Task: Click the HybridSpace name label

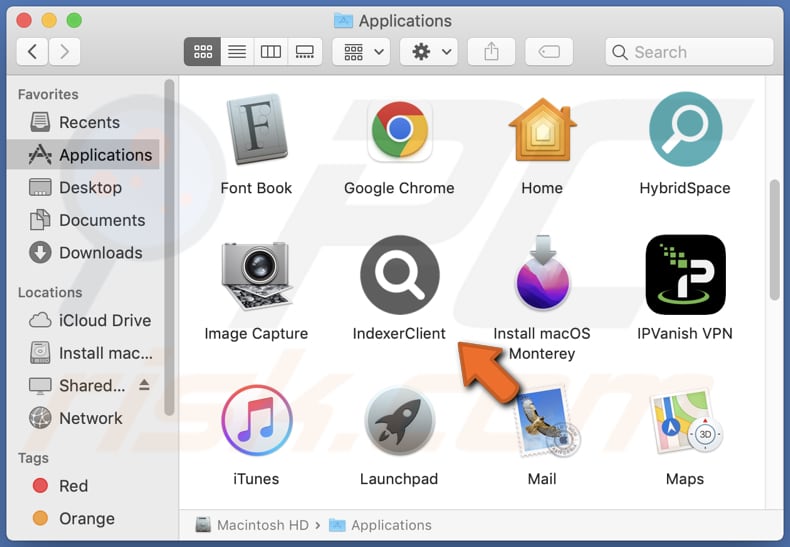Action: [685, 188]
